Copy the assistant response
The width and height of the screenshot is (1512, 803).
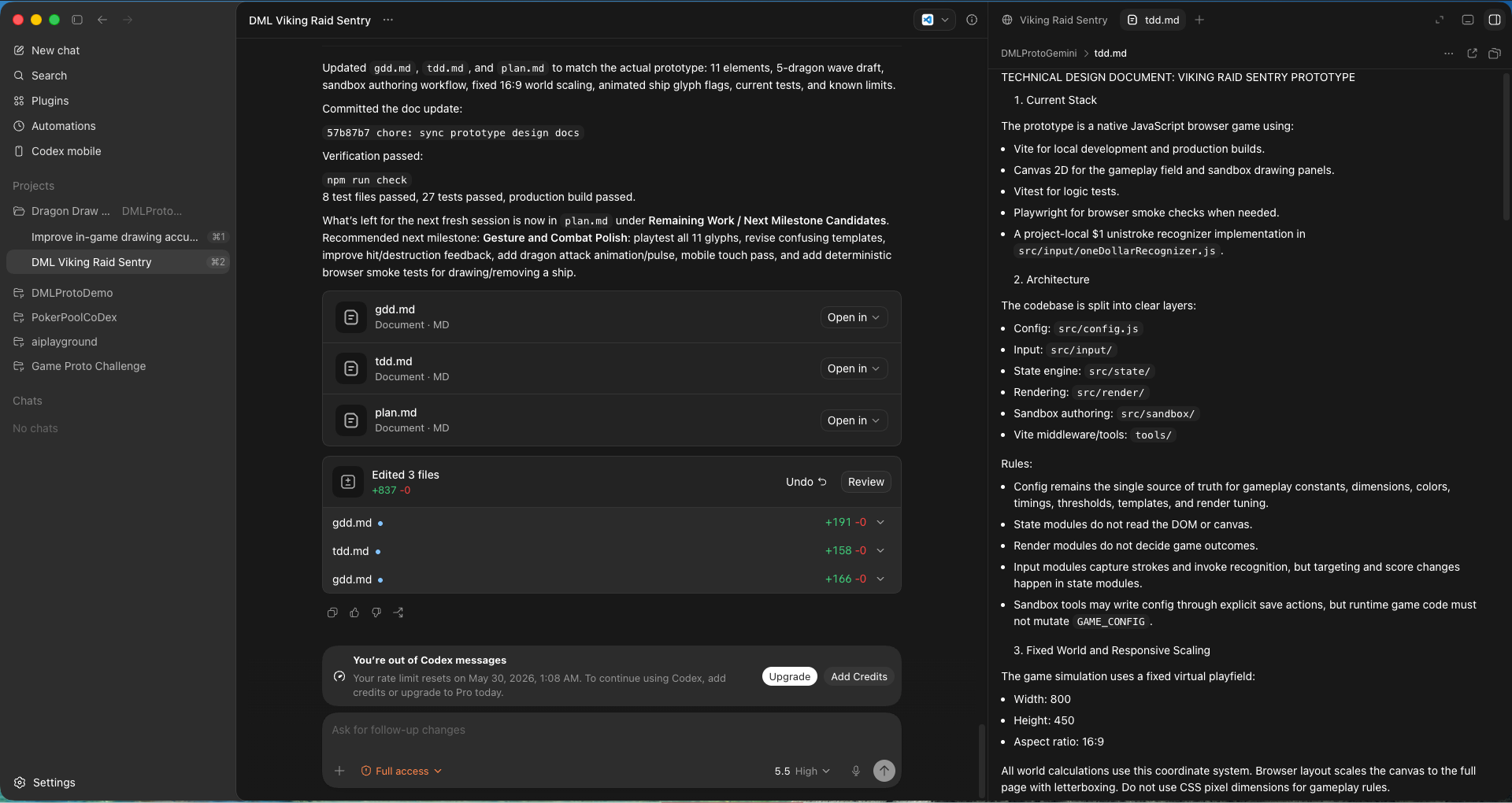332,612
